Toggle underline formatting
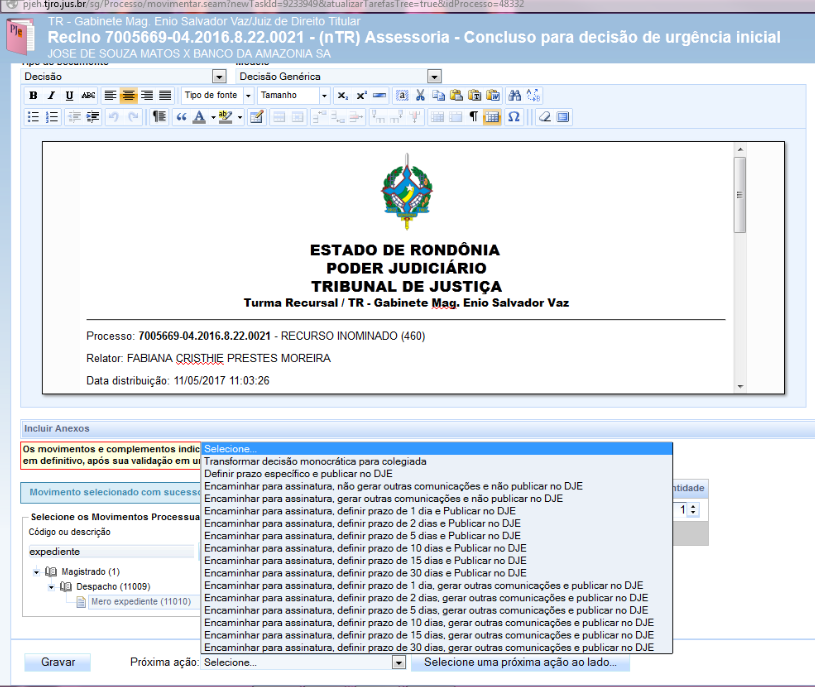Viewport: 815px width, 687px height. click(69, 95)
